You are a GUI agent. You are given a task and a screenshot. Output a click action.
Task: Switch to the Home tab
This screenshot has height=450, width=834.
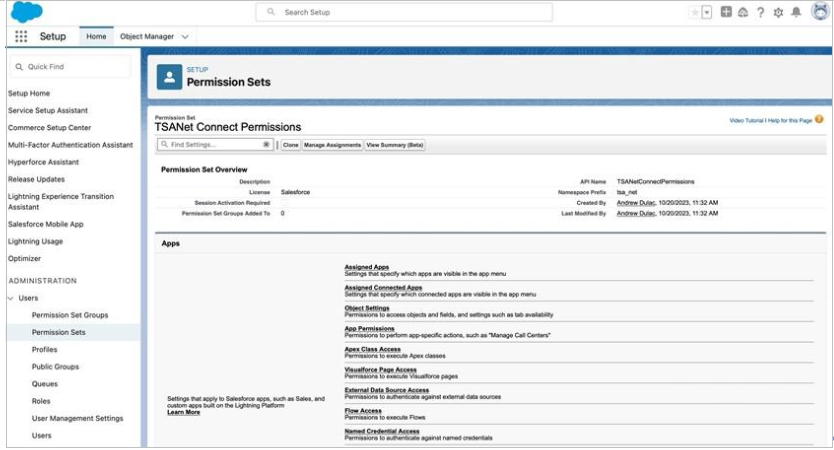[x=96, y=37]
